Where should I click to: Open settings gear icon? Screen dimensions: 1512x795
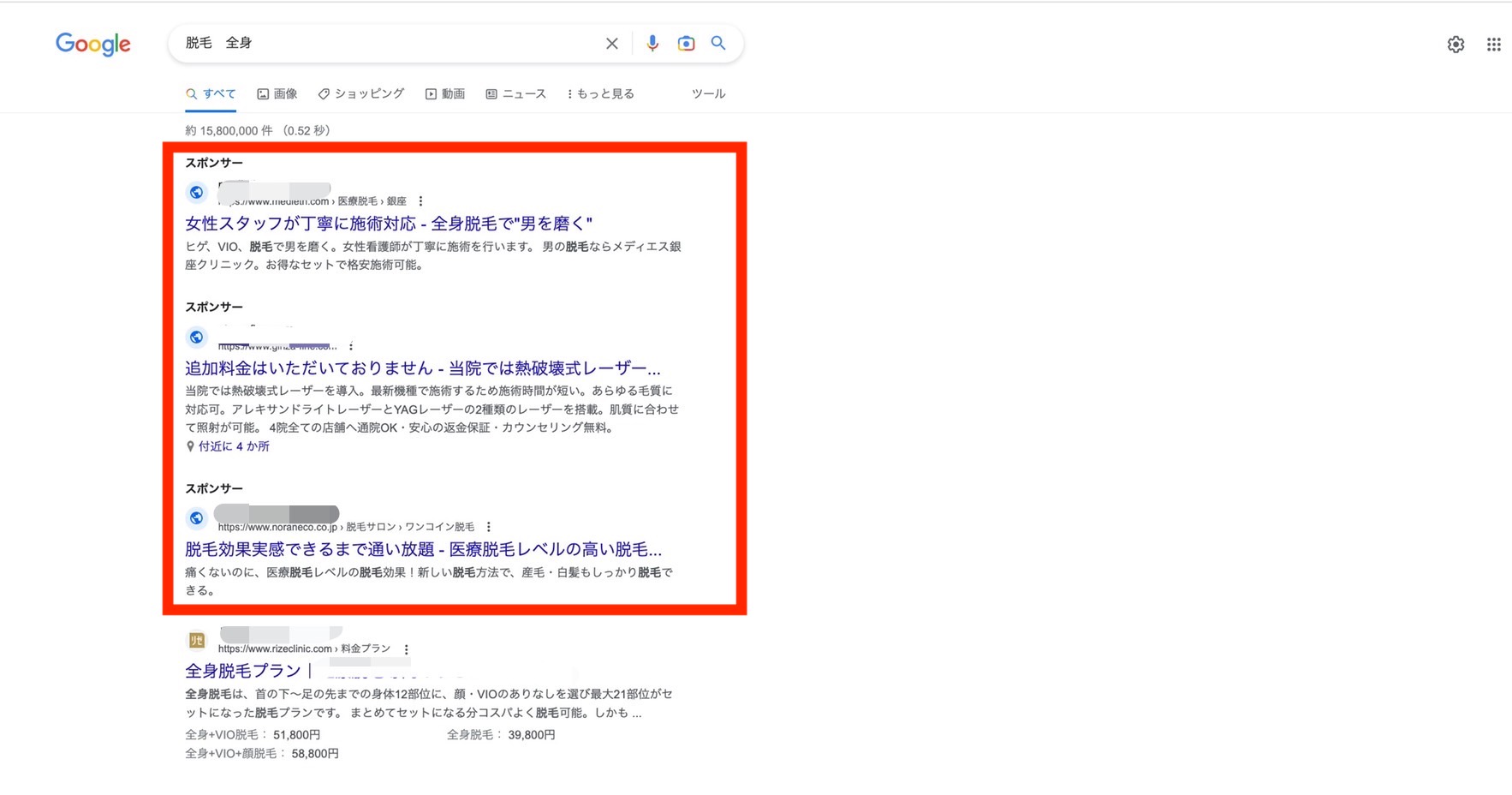click(1455, 45)
